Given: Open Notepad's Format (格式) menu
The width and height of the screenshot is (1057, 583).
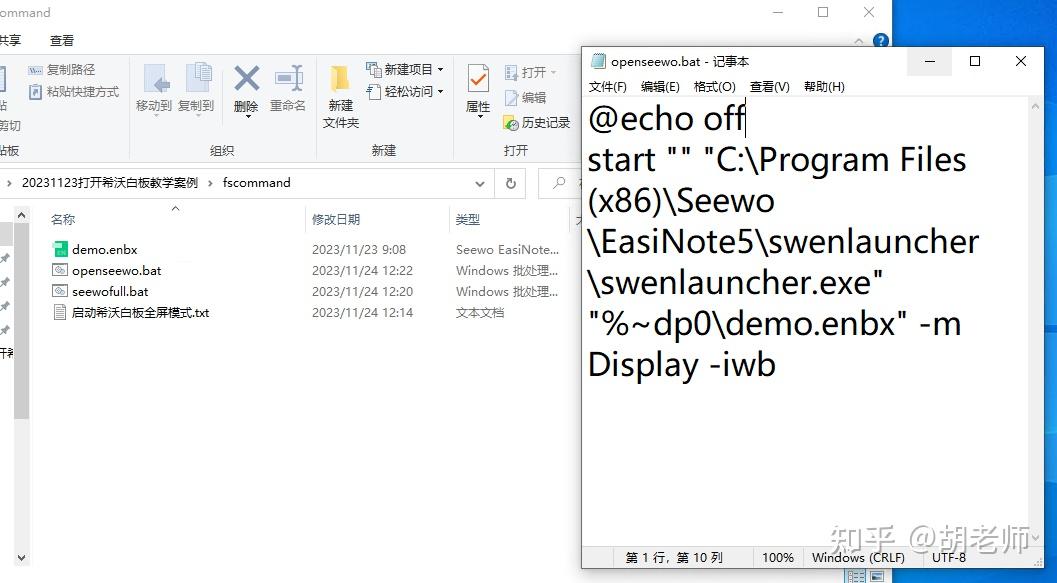Looking at the screenshot, I should coord(715,86).
